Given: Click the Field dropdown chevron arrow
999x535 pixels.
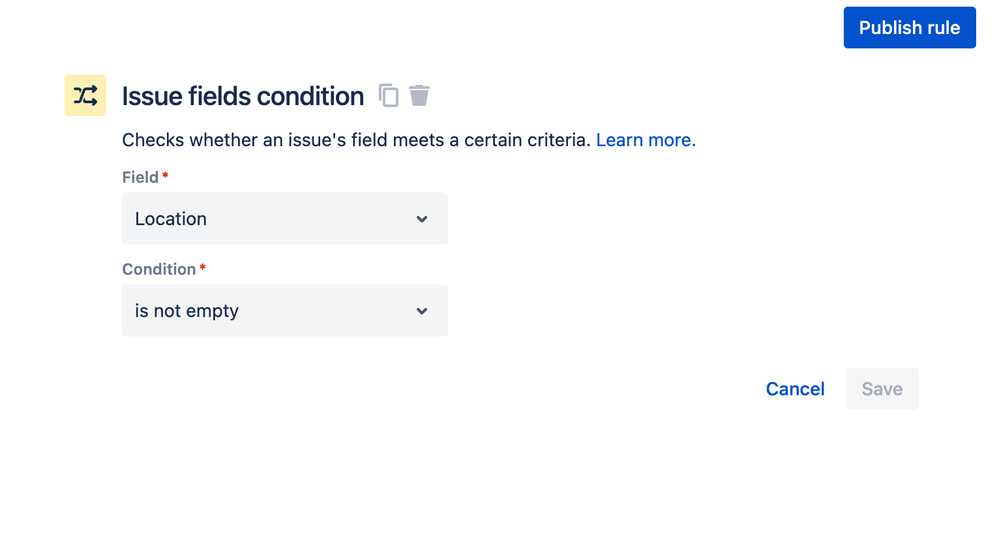Looking at the screenshot, I should [422, 219].
